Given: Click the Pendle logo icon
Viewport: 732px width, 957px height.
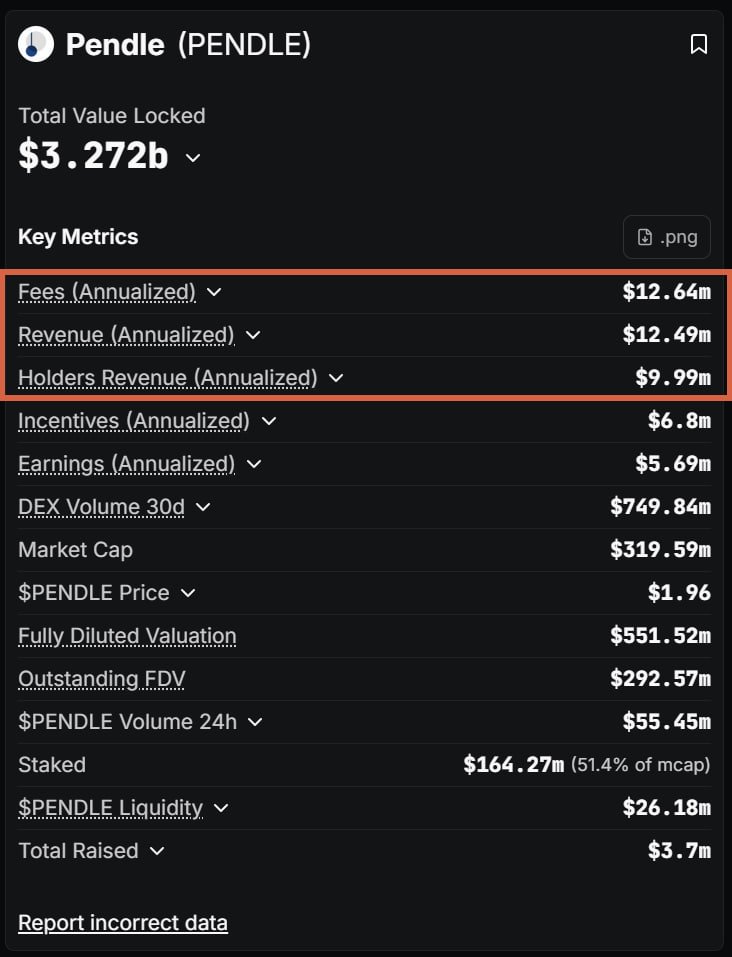Looking at the screenshot, I should [x=36, y=44].
